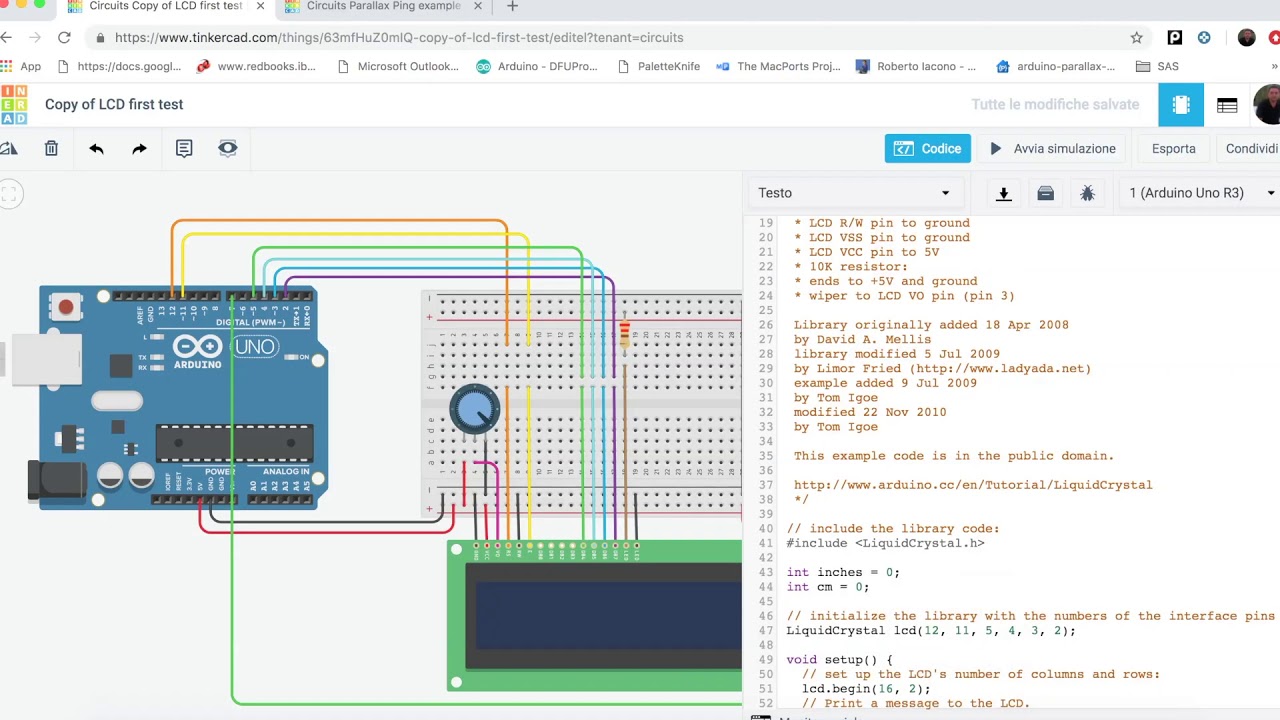The width and height of the screenshot is (1280, 720).
Task: Click the download code icon
Action: tap(1004, 193)
